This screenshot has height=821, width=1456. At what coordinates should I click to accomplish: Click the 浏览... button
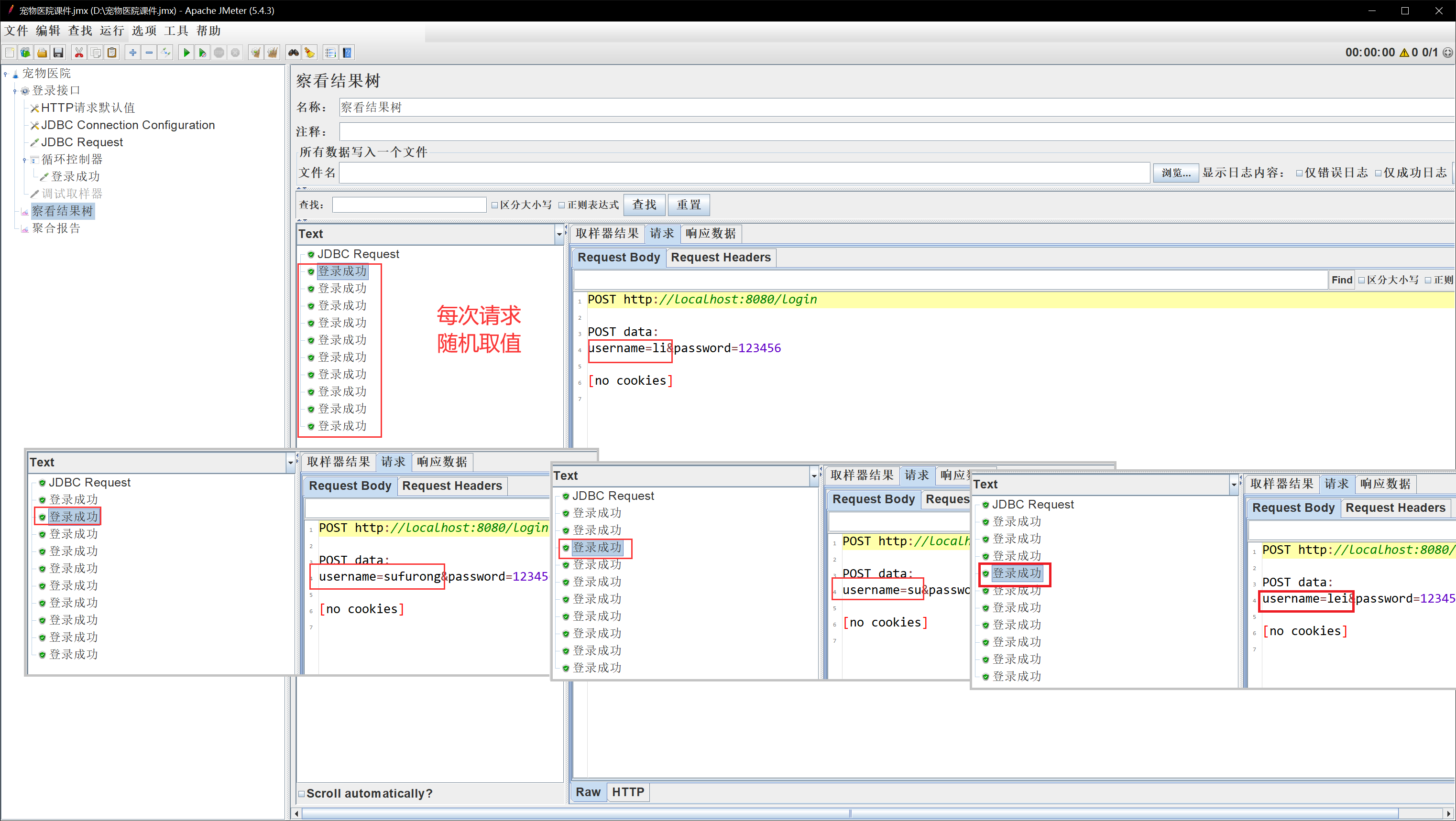click(x=1176, y=173)
